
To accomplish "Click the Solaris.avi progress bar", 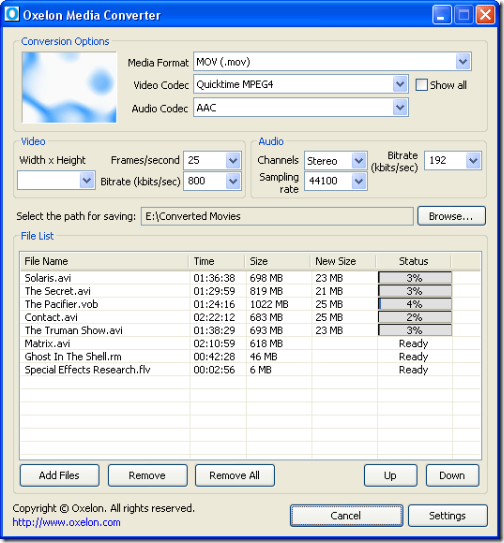I will [415, 278].
